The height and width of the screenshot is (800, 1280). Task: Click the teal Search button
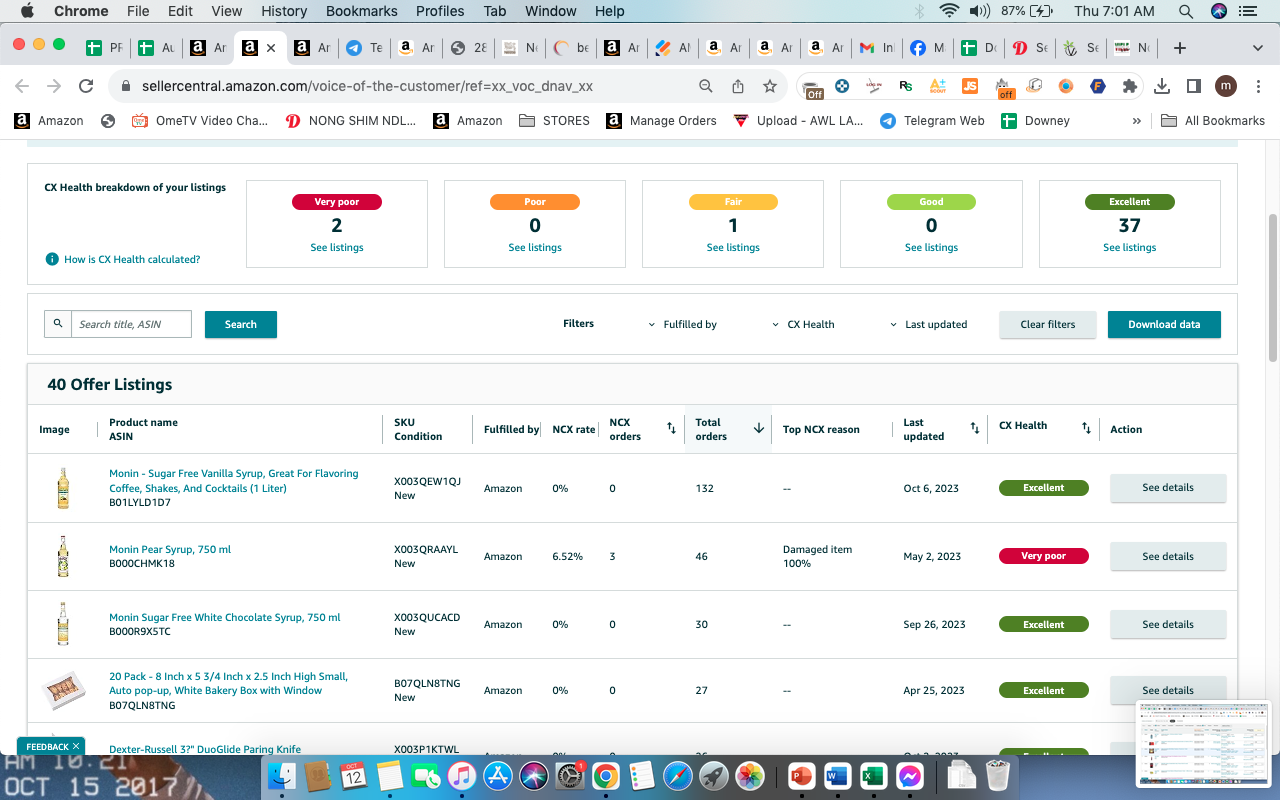pos(241,324)
